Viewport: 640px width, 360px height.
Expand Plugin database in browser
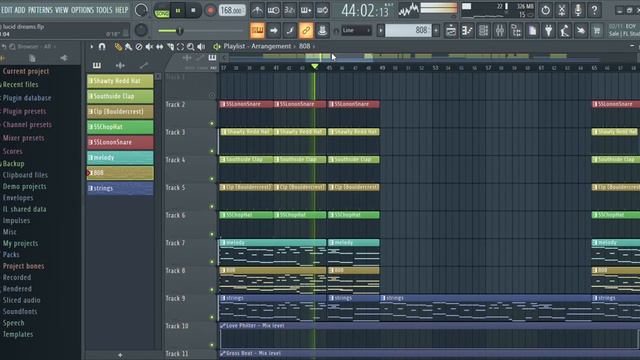[x=27, y=98]
